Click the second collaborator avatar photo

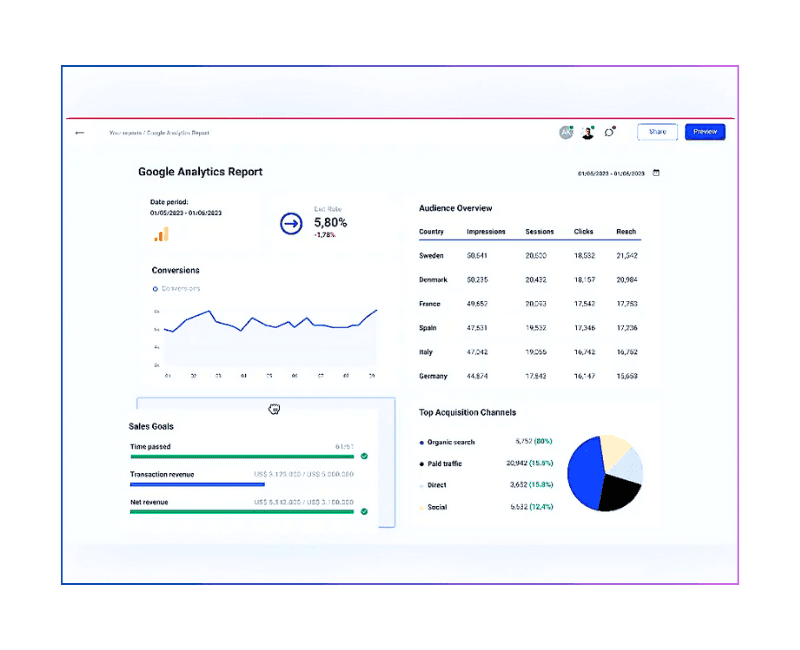point(588,132)
